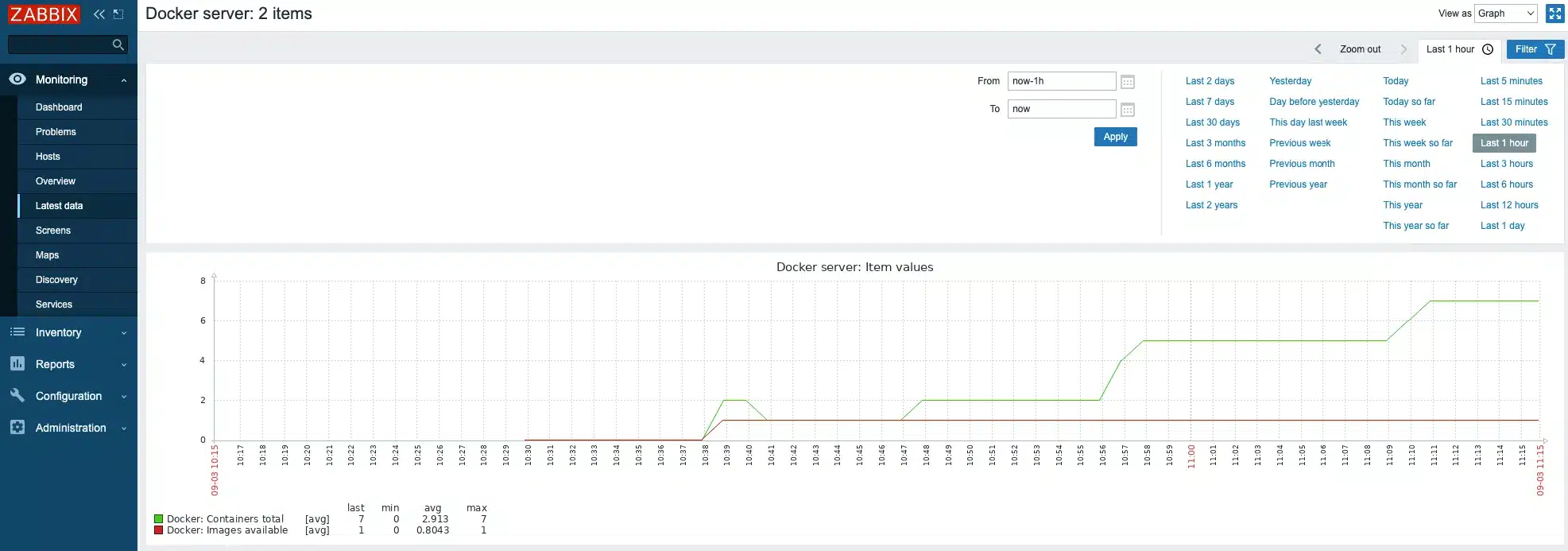The width and height of the screenshot is (1568, 551).
Task: Select the Last 7 days range
Action: (1210, 102)
